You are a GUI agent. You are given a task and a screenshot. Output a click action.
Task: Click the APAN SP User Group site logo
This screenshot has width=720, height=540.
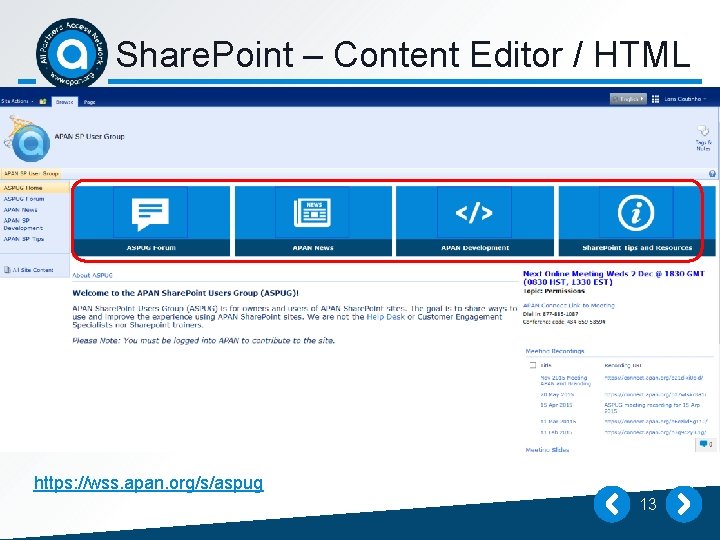point(28,139)
